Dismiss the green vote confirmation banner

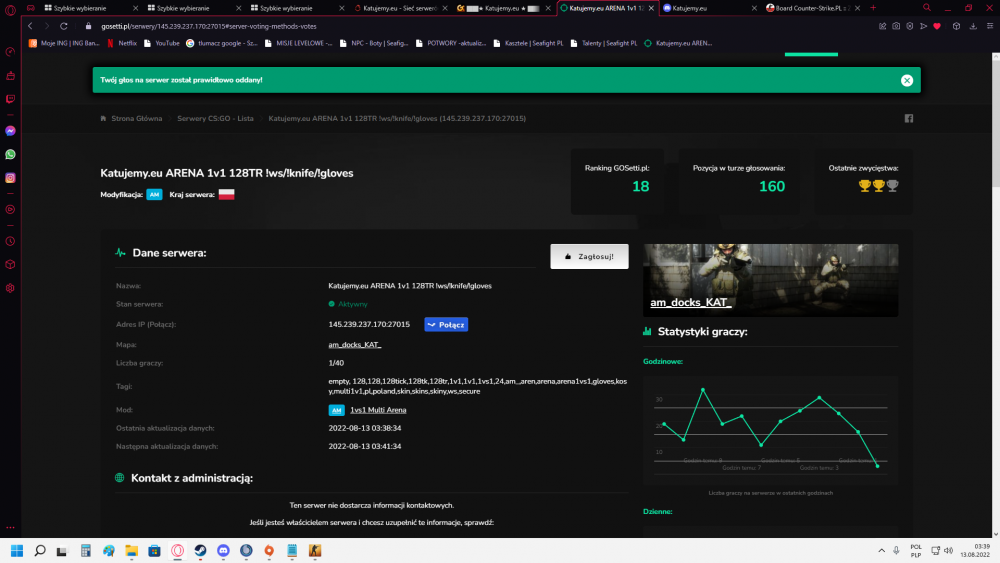[x=907, y=80]
